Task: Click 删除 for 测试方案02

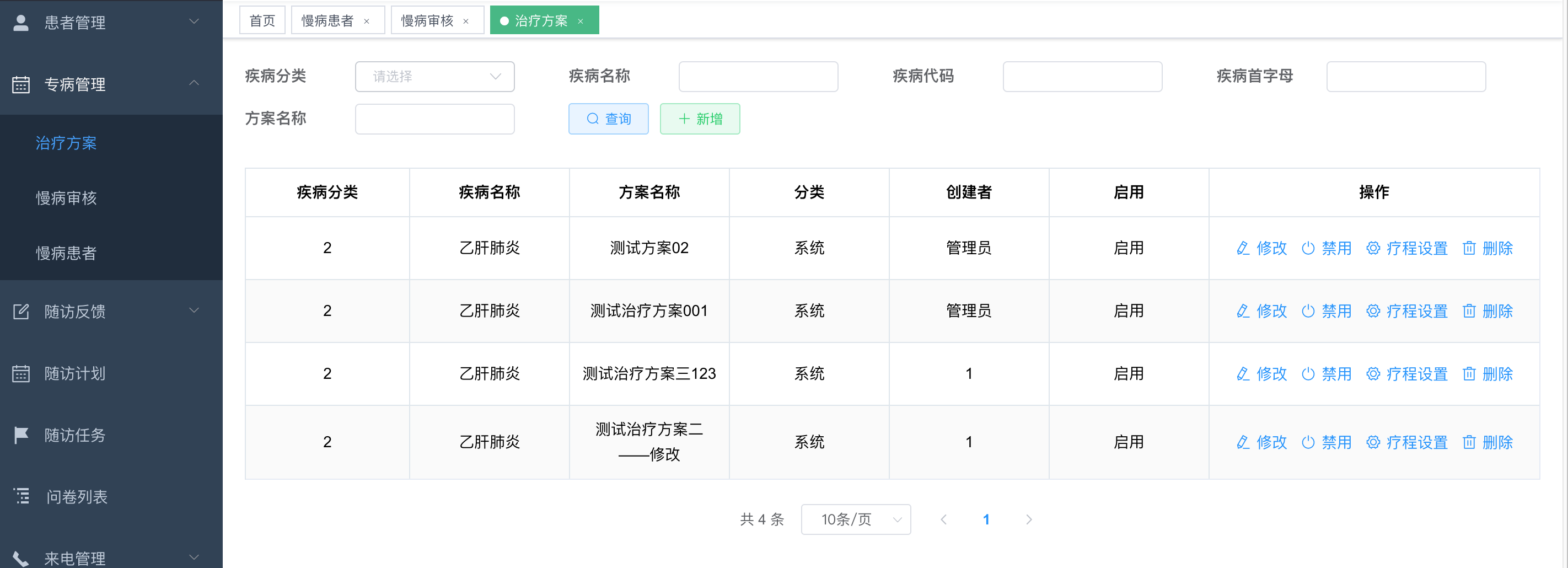Action: [x=1487, y=248]
